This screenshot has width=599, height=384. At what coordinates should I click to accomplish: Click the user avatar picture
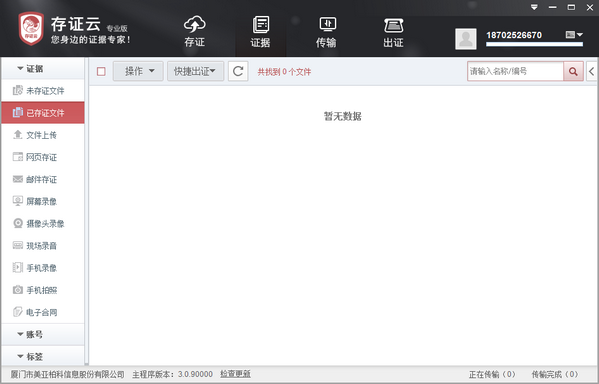coord(466,39)
